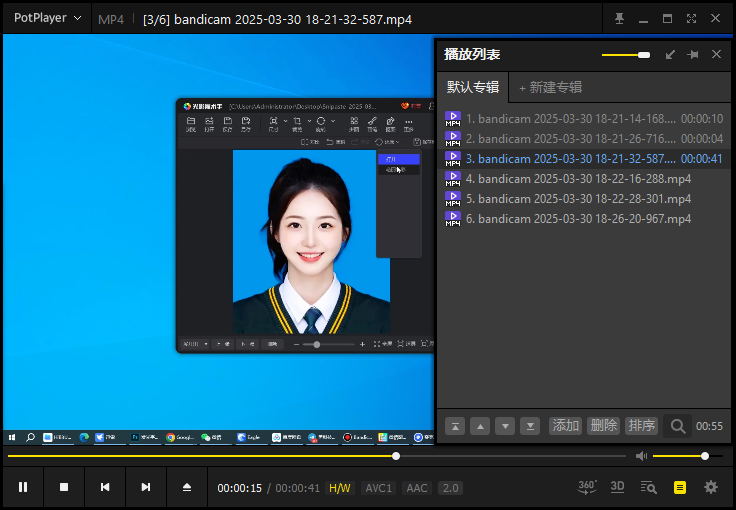
Task: Adjust the playlist panel opacity slider
Action: (626, 55)
